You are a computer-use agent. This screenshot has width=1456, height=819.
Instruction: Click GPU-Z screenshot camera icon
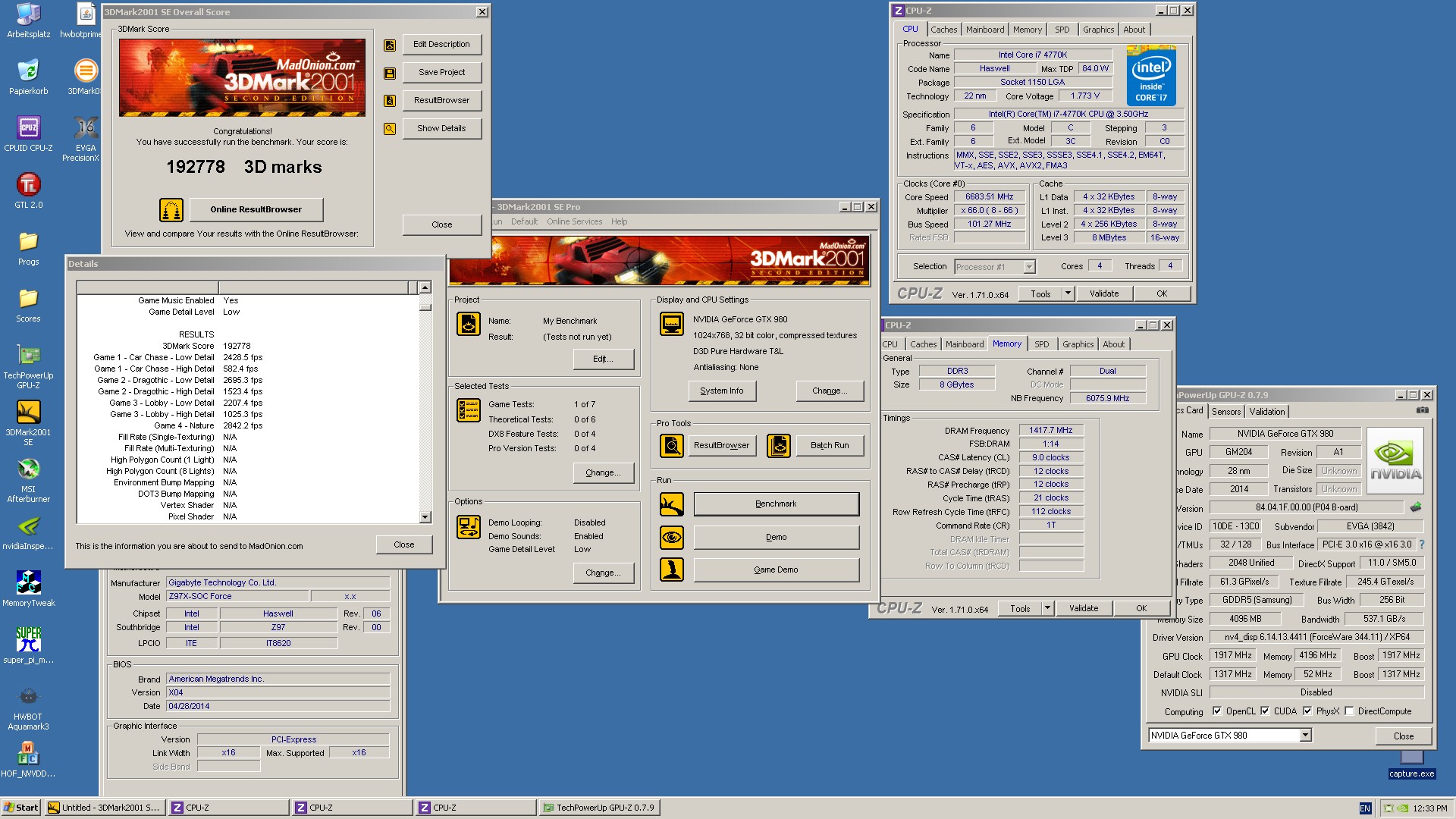(x=1423, y=410)
